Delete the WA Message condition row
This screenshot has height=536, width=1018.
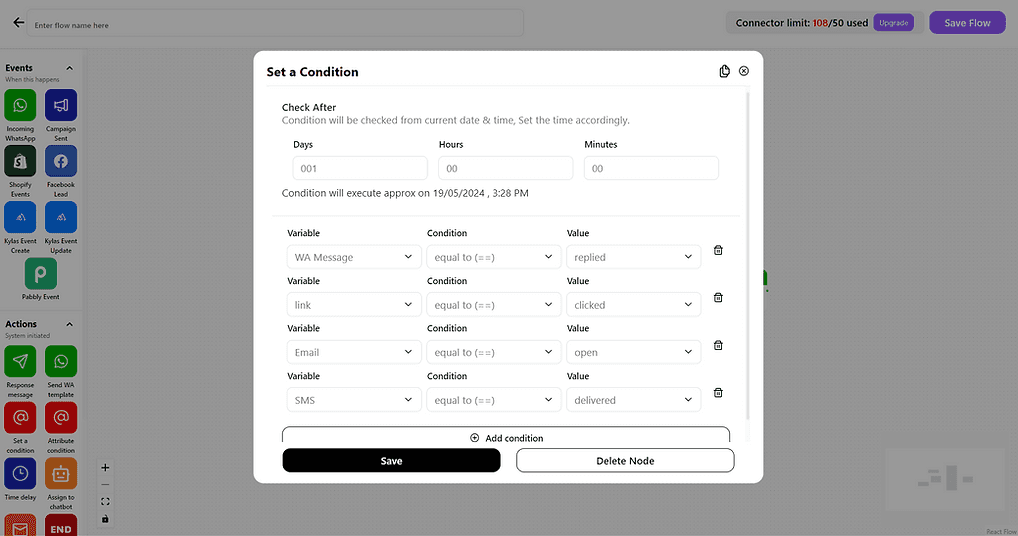[718, 250]
